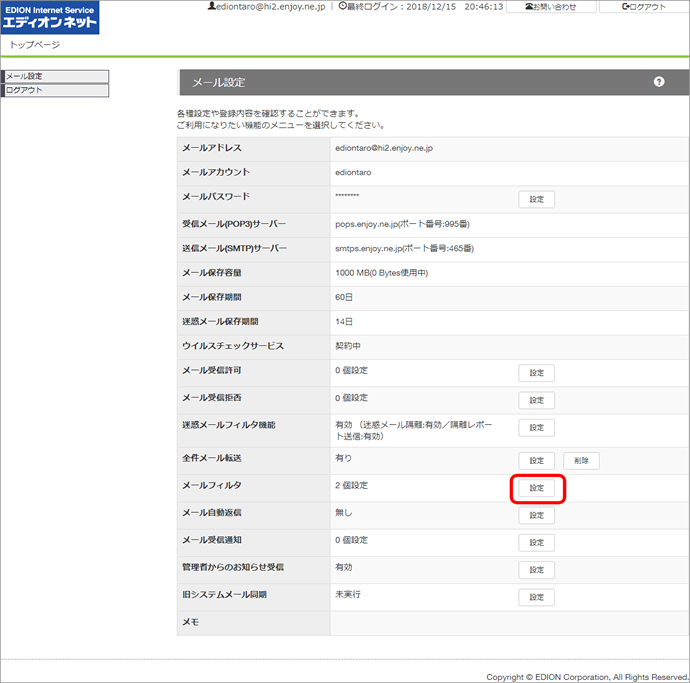Viewport: 690px width, 683px height.
Task: Open 設定 for メール受信拒否
Action: point(536,400)
